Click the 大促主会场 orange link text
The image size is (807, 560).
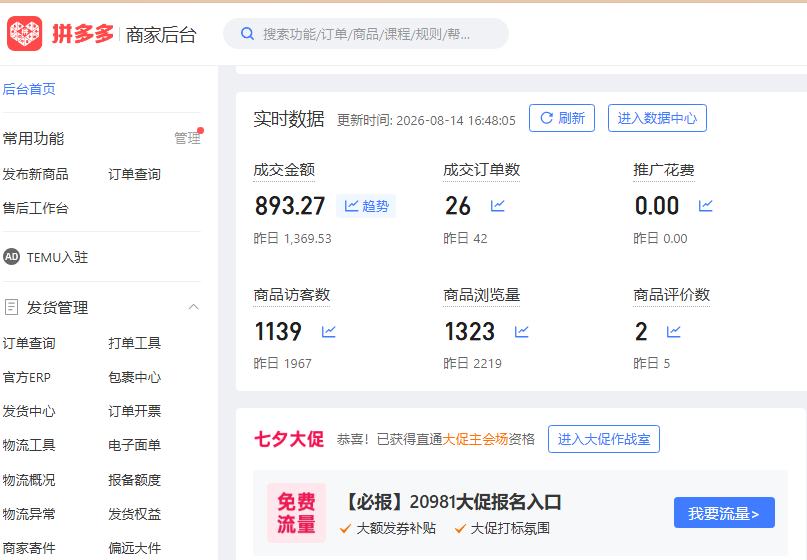475,439
